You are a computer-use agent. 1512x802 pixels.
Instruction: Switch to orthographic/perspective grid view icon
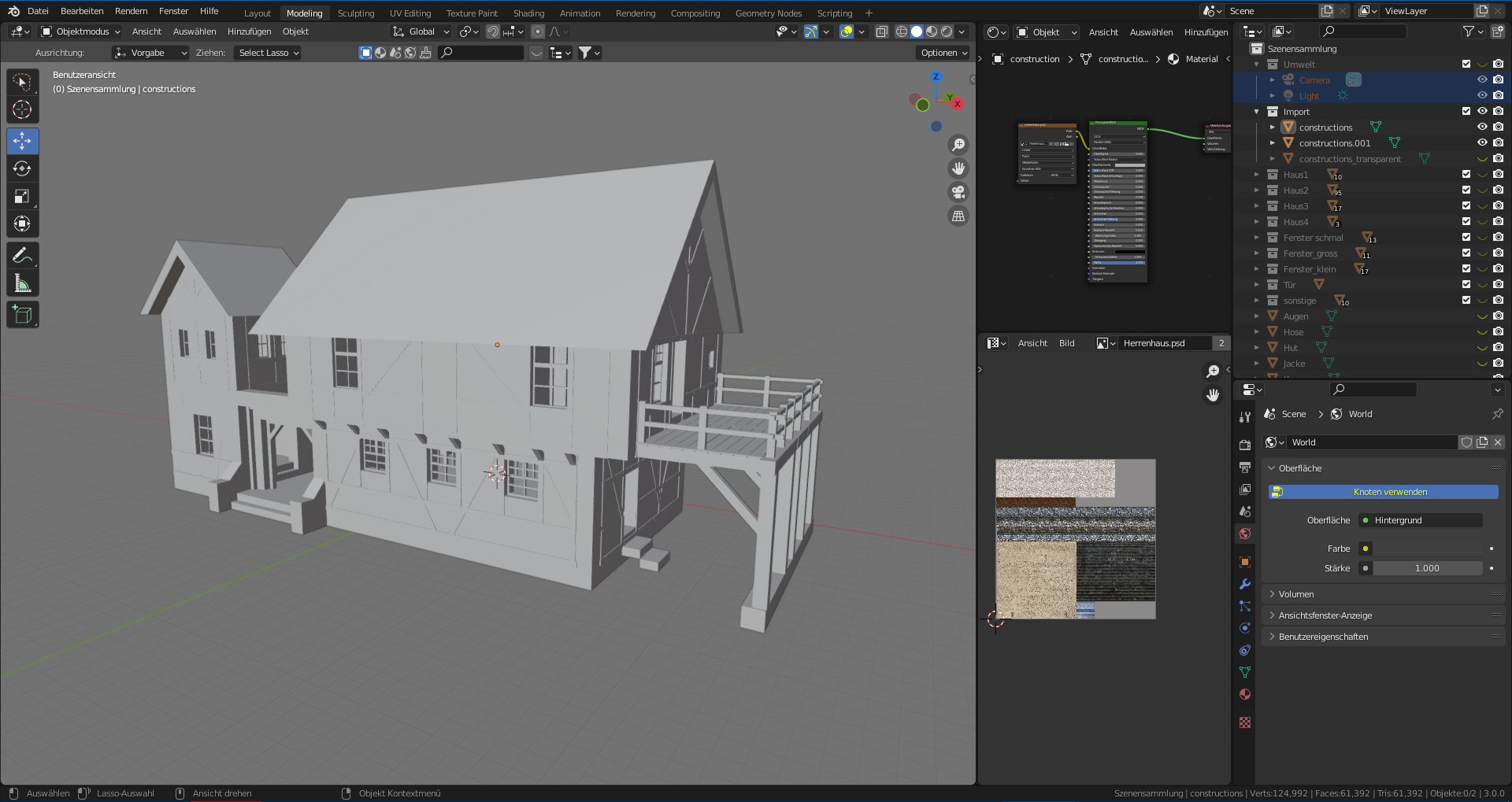(x=958, y=216)
